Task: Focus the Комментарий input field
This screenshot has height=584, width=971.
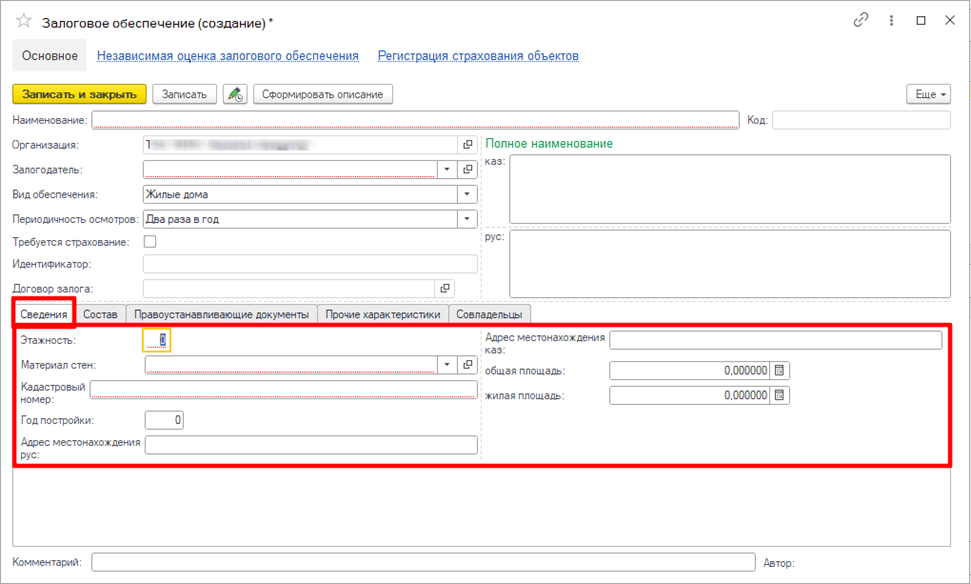Action: click(x=424, y=562)
